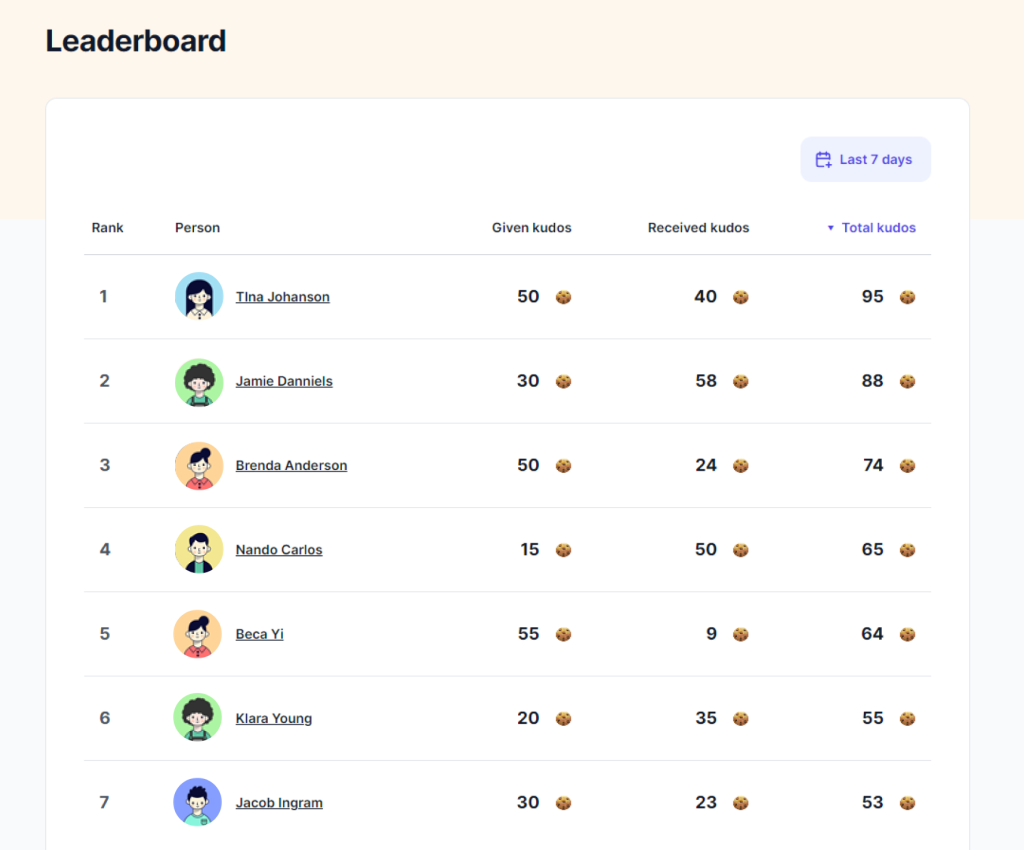Viewport: 1024px width, 850px height.
Task: Click Jacob Ingram's blue avatar
Action: (199, 802)
